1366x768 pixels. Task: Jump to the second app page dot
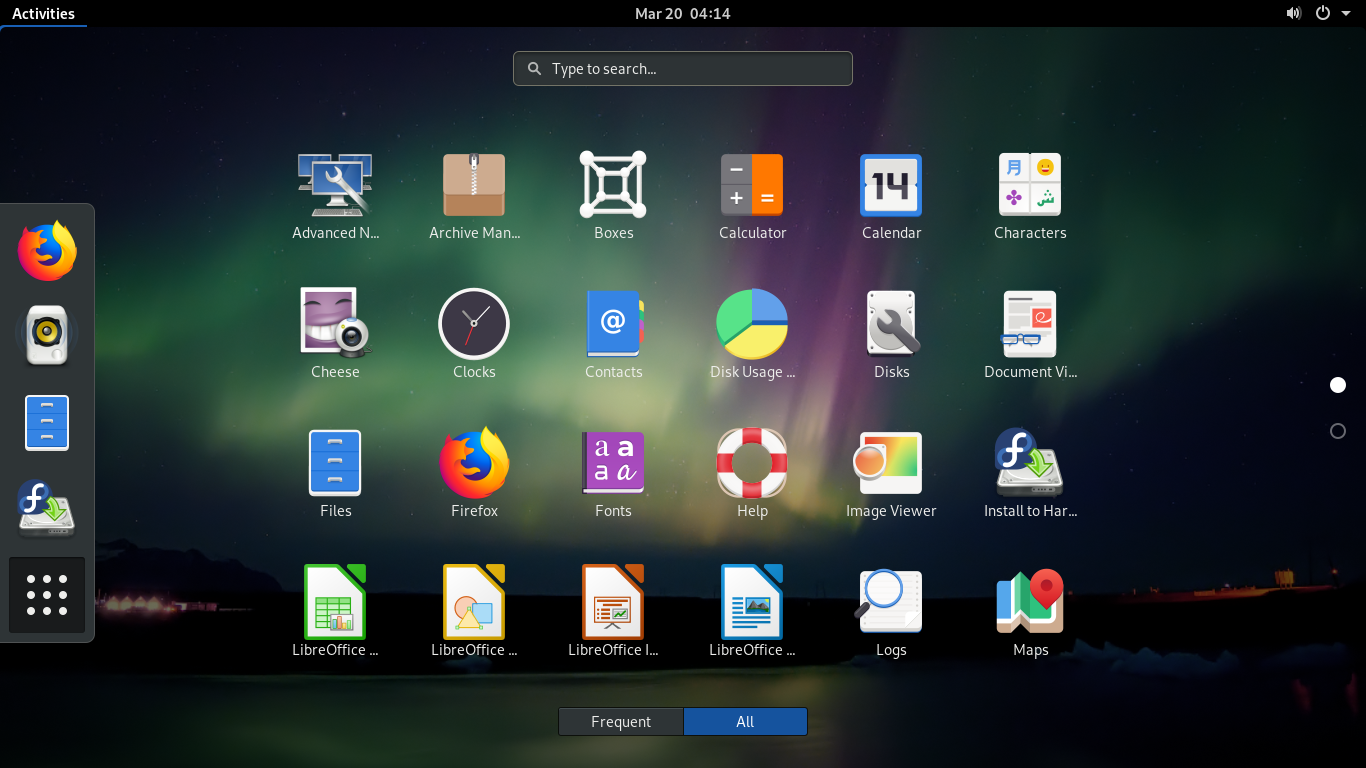(1338, 431)
